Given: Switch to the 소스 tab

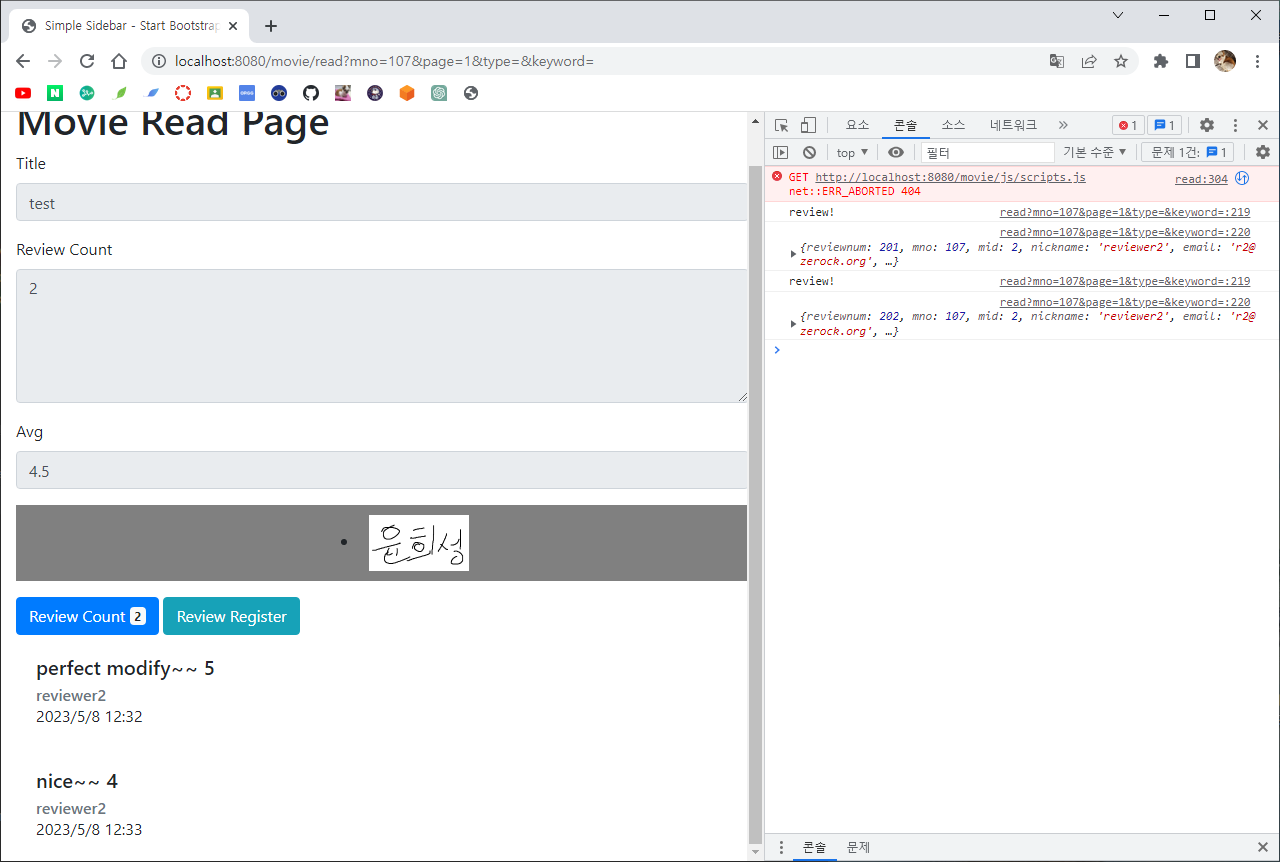Looking at the screenshot, I should 953,125.
